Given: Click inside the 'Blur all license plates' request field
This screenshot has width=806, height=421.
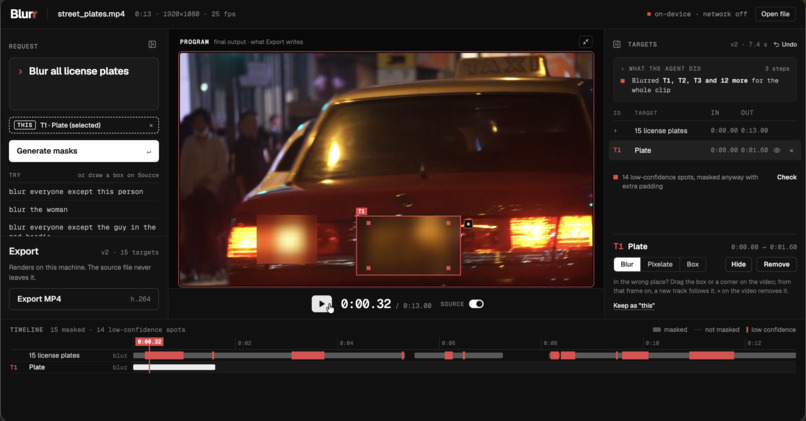Looking at the screenshot, I should 84,83.
